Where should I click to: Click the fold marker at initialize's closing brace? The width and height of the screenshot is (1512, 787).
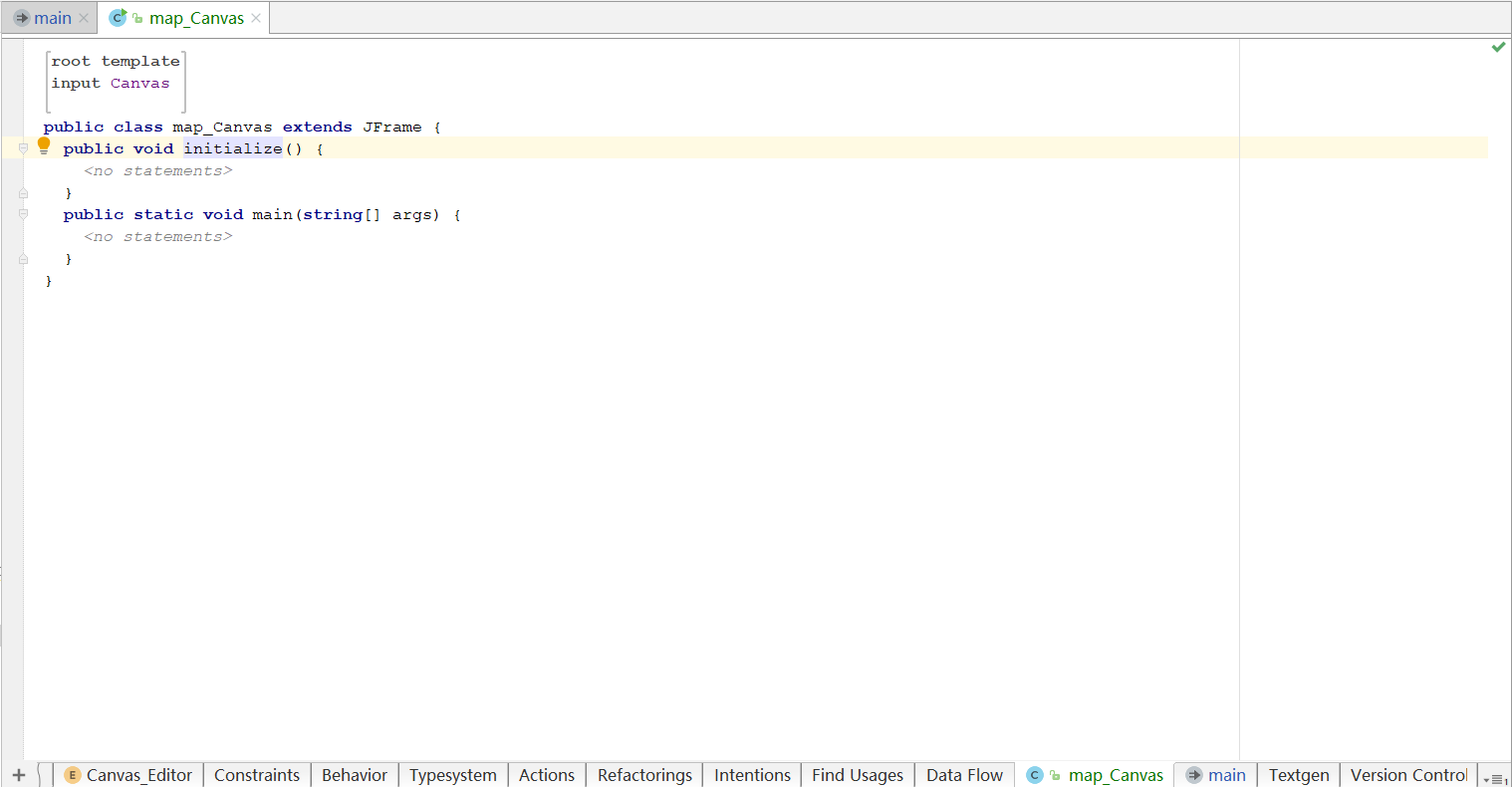click(22, 191)
